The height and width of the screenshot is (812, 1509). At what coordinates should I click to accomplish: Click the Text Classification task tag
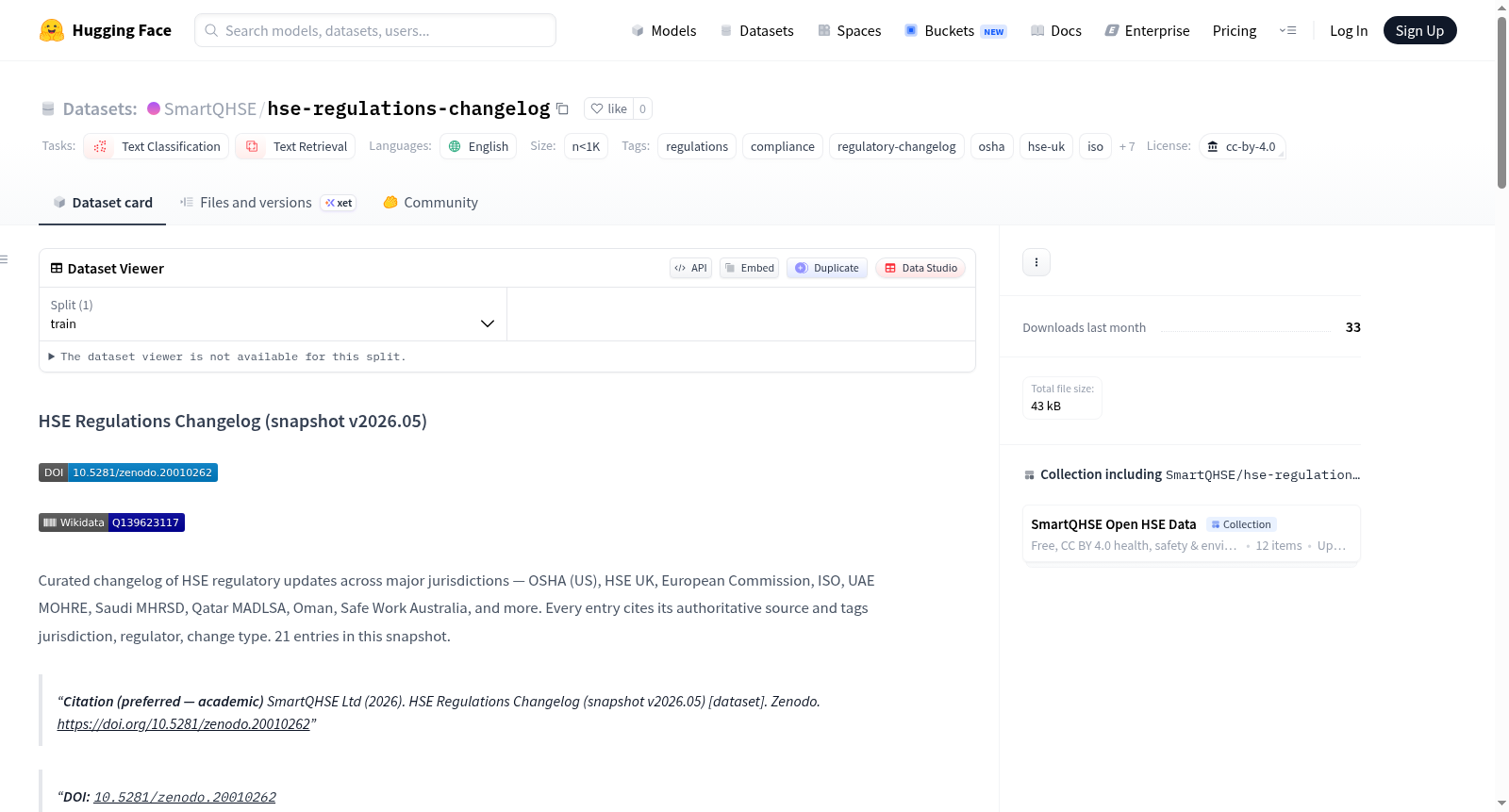coord(157,146)
